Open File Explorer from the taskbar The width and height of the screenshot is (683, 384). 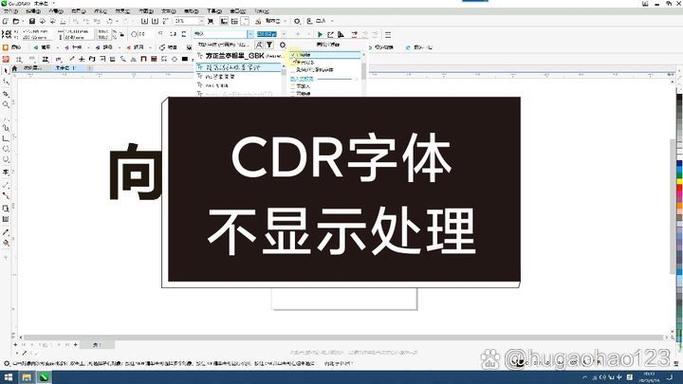(x=27, y=377)
